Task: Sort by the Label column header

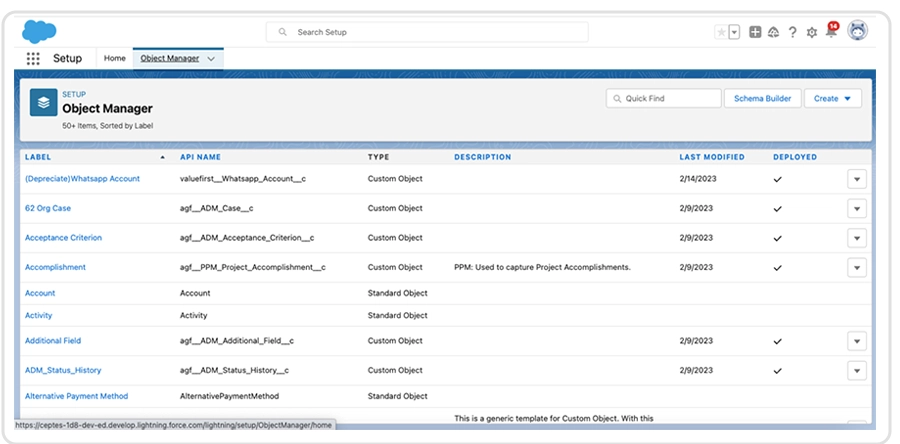Action: 38,157
